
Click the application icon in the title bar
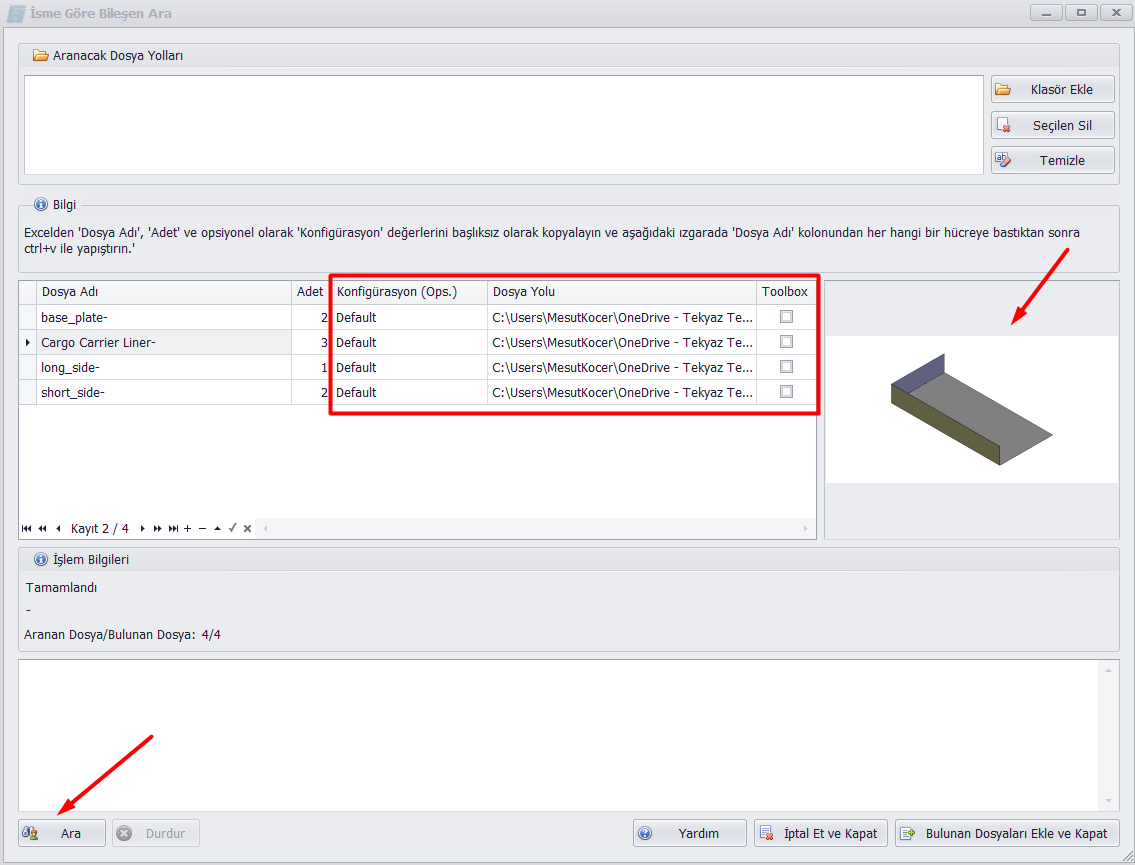pyautogui.click(x=15, y=13)
